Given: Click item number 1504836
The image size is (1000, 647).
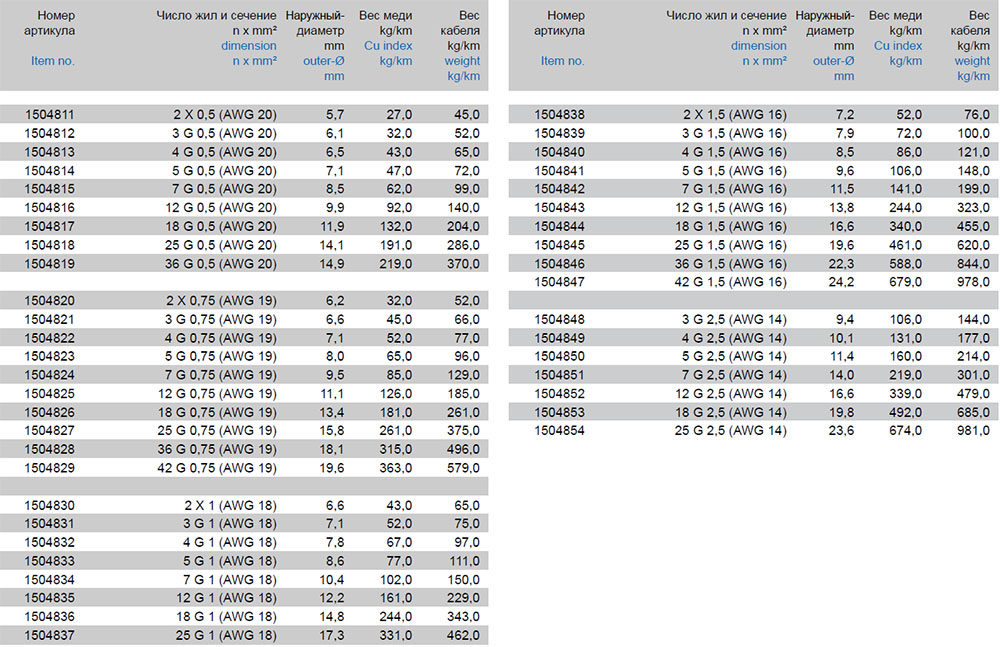Looking at the screenshot, I should point(49,617).
